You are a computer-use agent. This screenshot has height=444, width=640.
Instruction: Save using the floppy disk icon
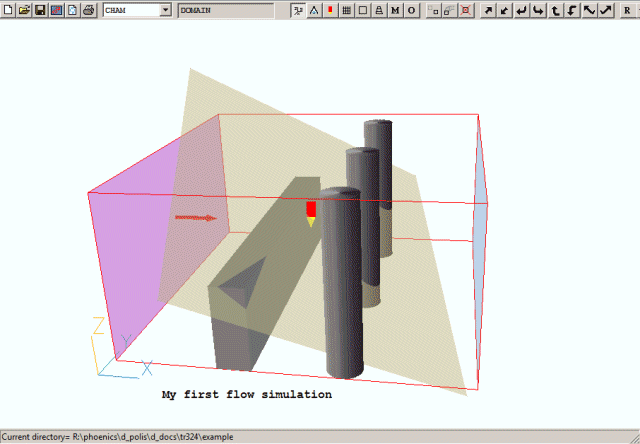pos(39,10)
